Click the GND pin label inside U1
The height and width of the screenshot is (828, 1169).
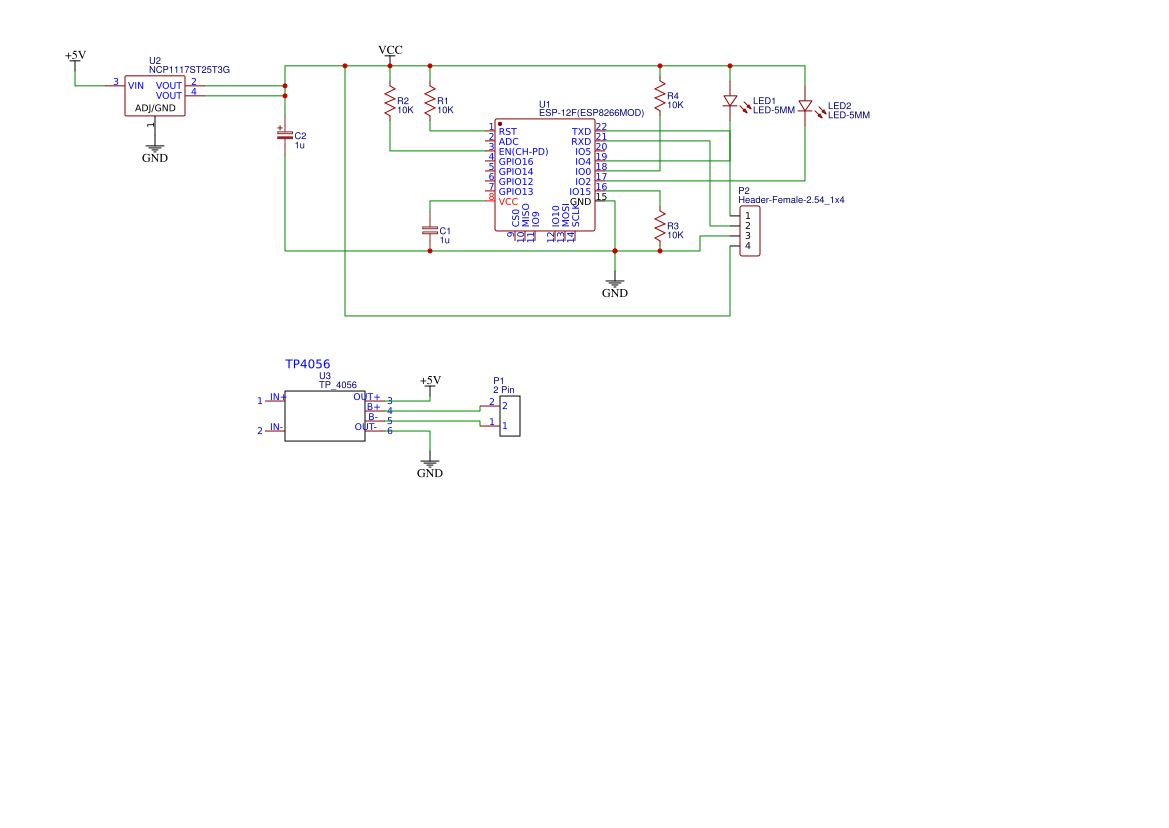pos(581,202)
